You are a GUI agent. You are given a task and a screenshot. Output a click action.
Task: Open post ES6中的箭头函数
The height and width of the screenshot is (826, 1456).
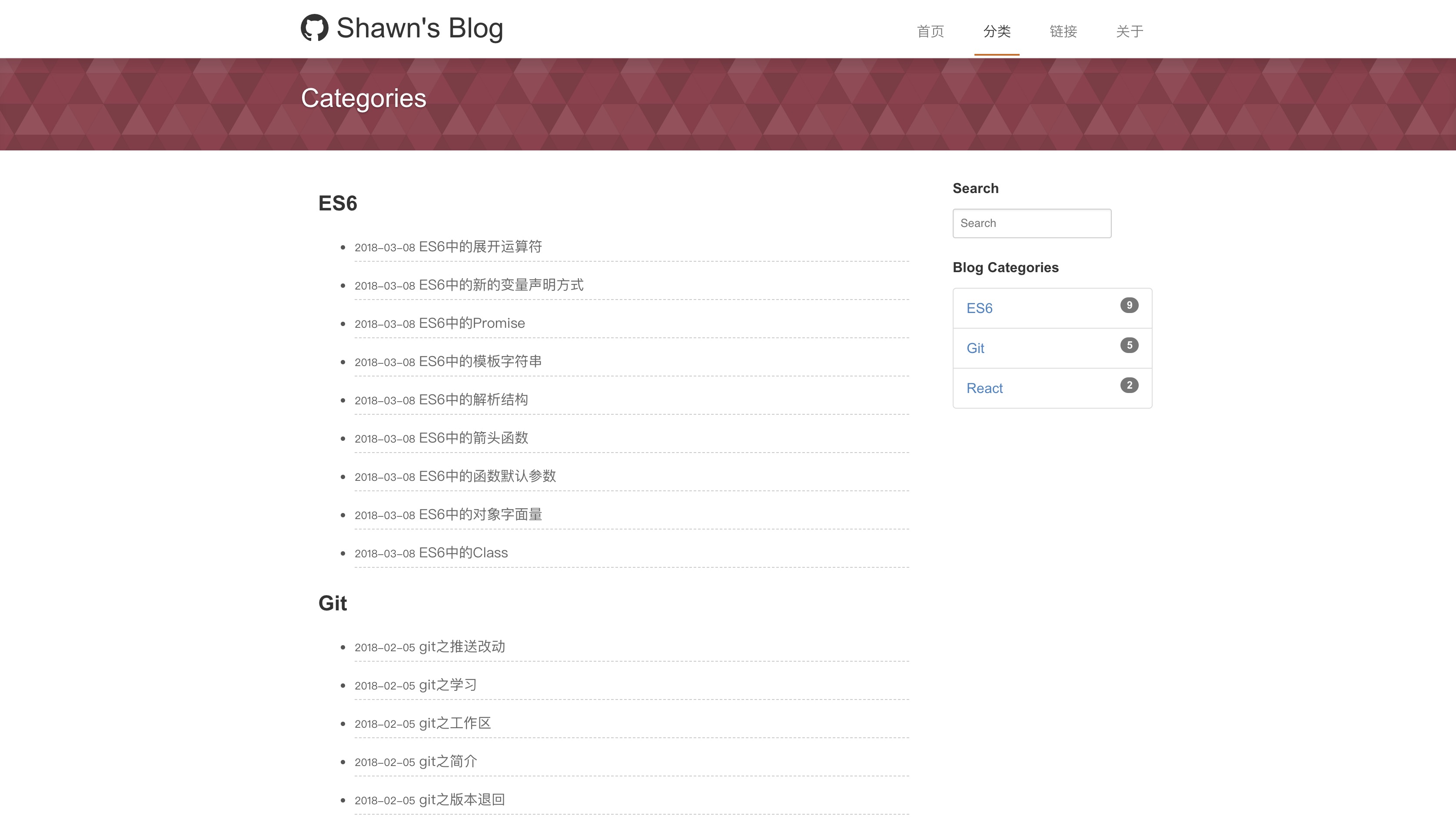[x=473, y=438]
